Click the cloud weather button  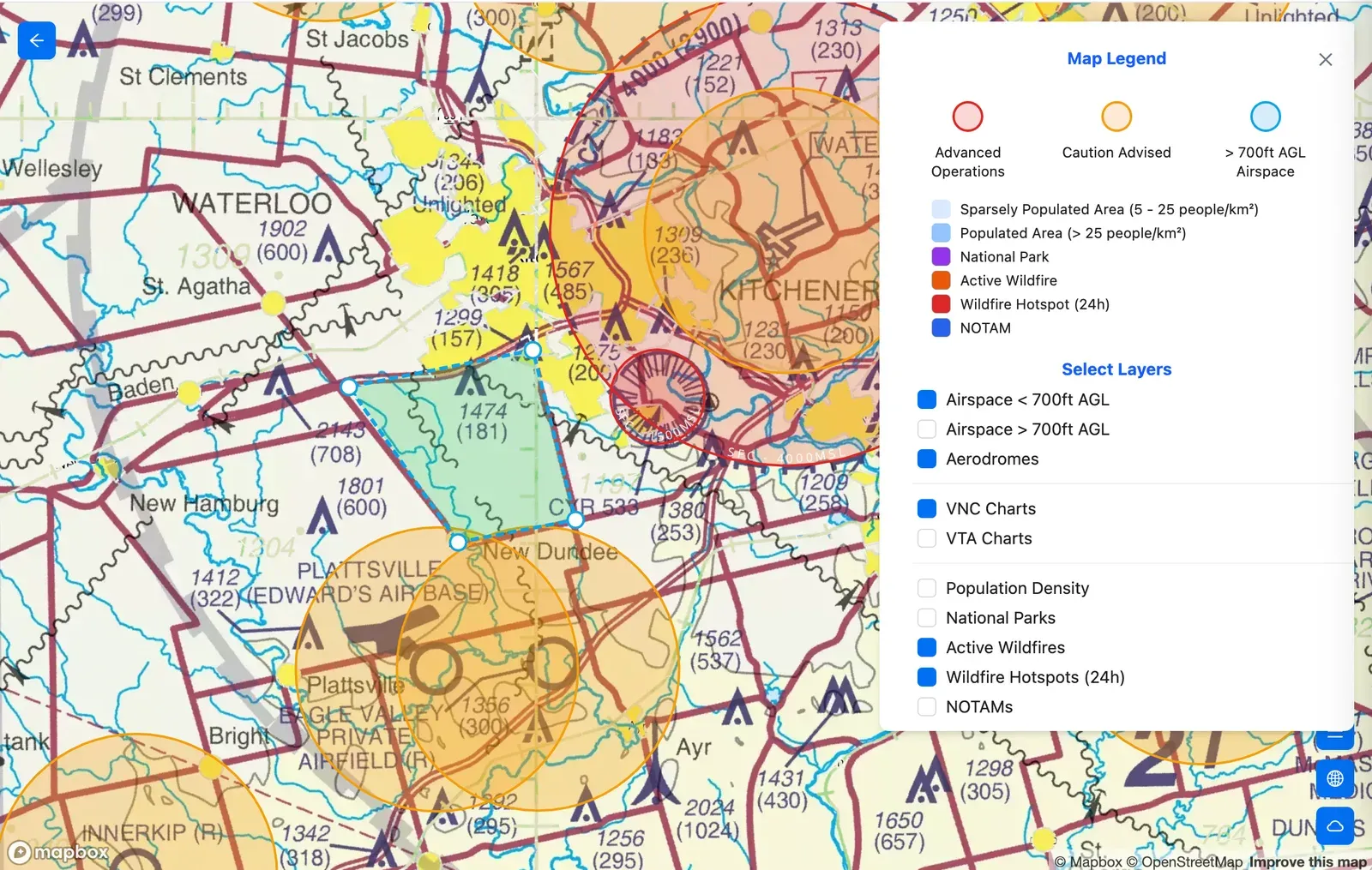click(x=1335, y=826)
